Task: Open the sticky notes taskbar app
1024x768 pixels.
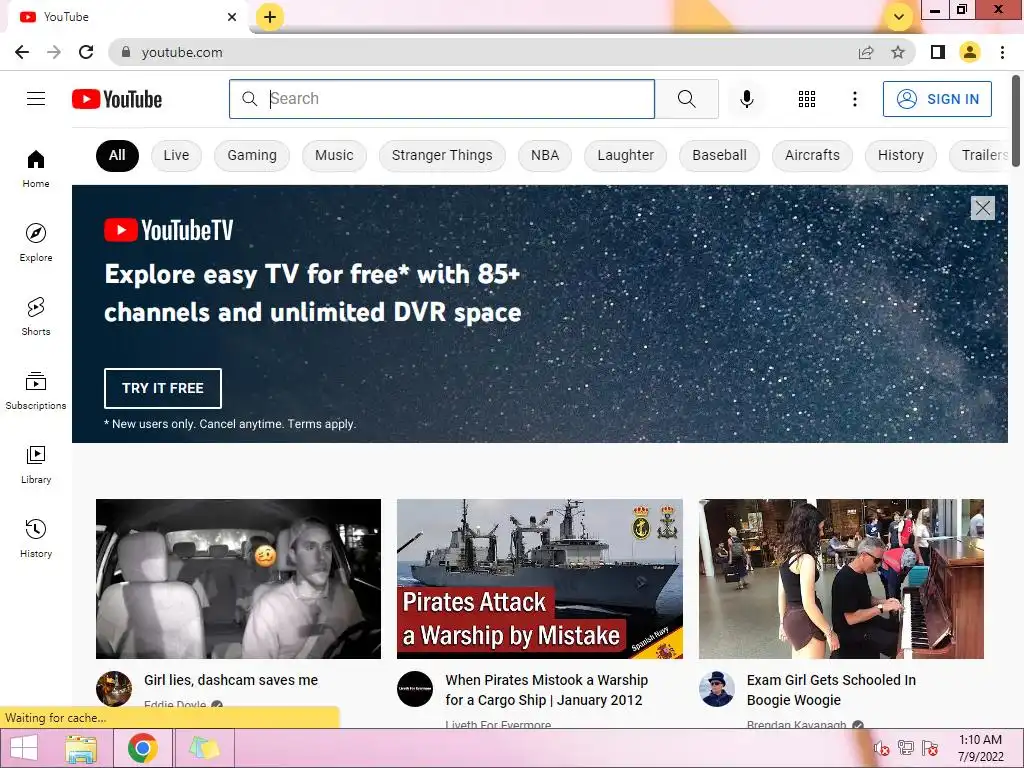Action: (204, 748)
